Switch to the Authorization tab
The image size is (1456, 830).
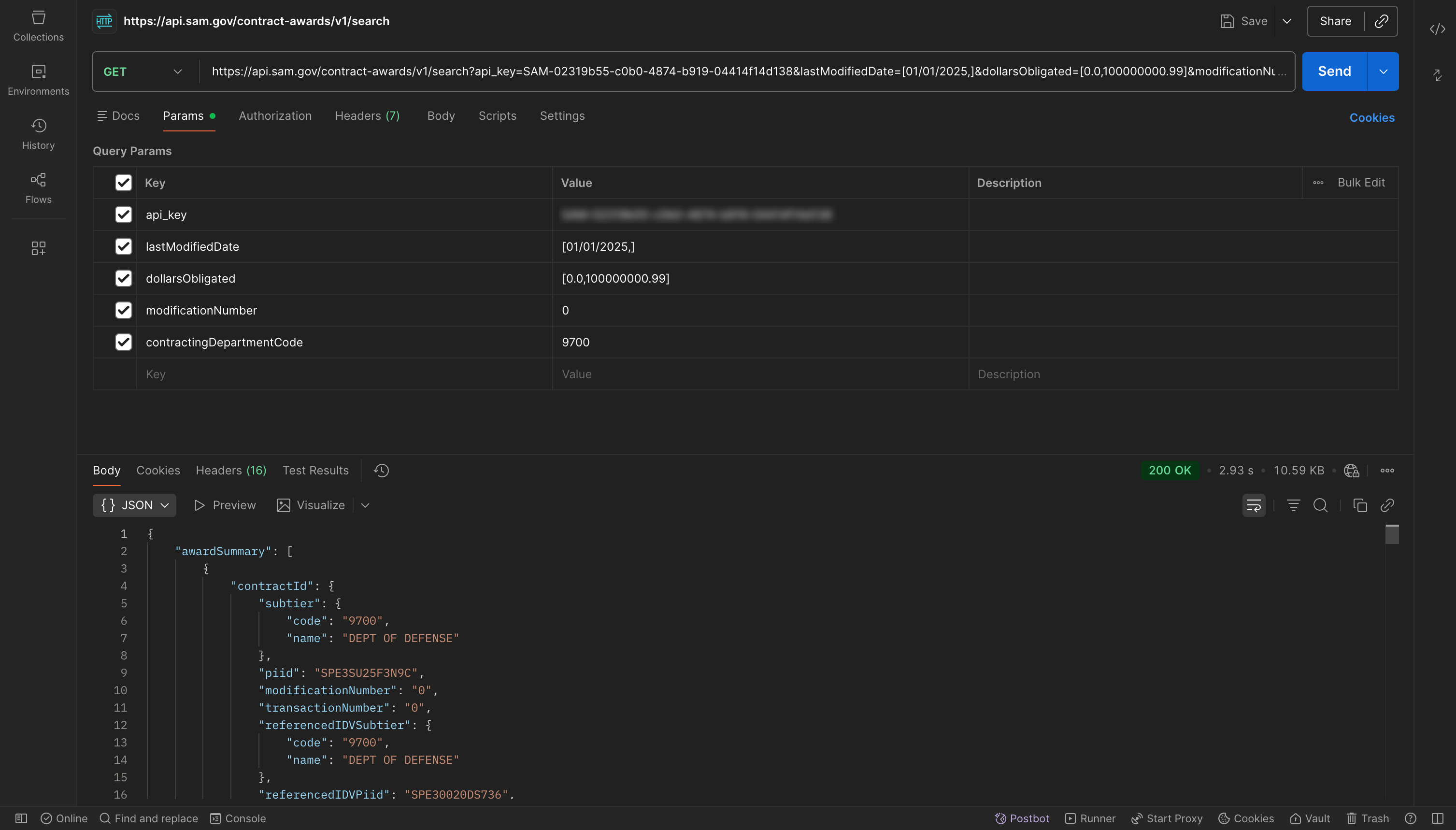(275, 116)
